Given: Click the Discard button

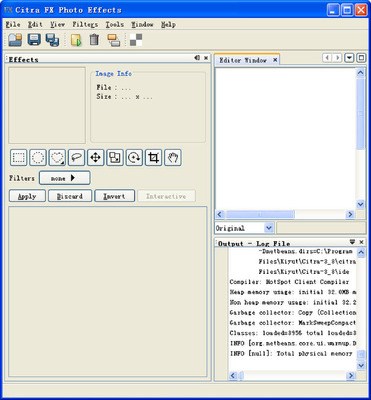Looking at the screenshot, I should pyautogui.click(x=70, y=196).
